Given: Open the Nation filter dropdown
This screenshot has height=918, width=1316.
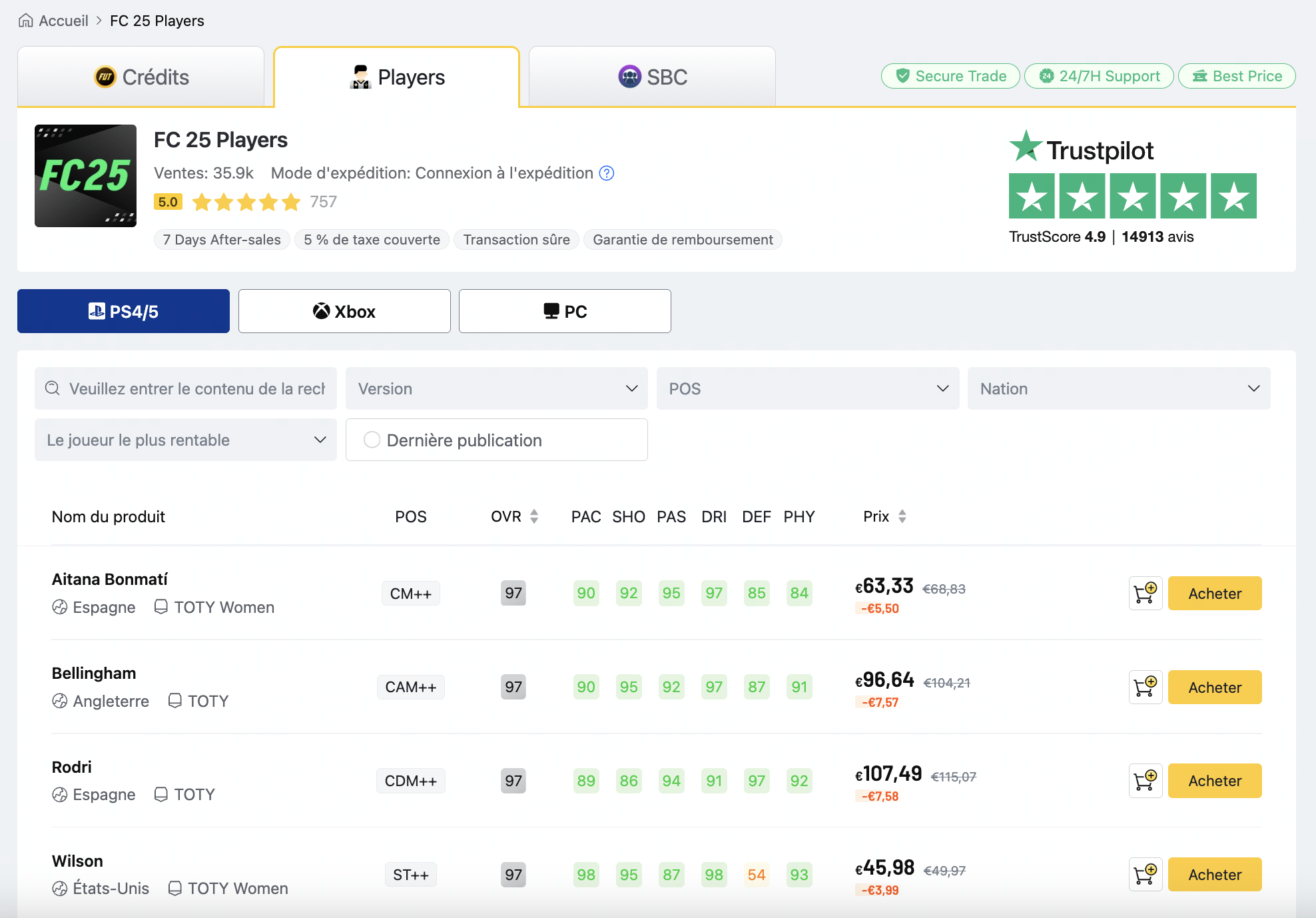Looking at the screenshot, I should coord(1119,388).
